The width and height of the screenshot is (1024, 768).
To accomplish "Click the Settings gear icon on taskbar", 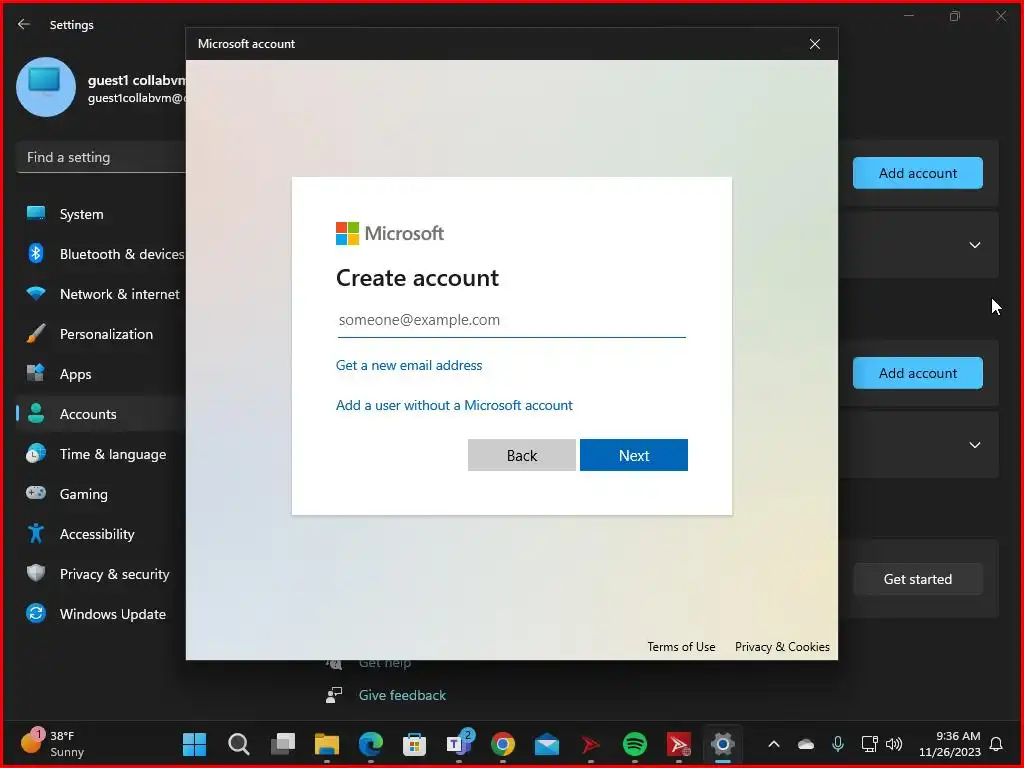I will [723, 744].
